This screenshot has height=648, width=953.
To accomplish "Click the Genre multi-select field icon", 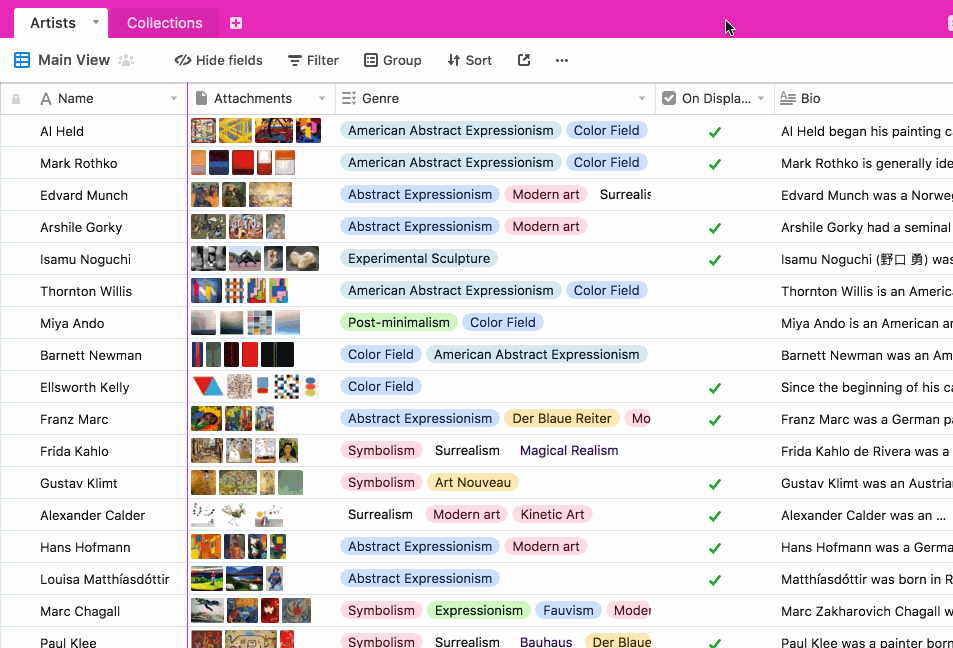I will pyautogui.click(x=349, y=98).
